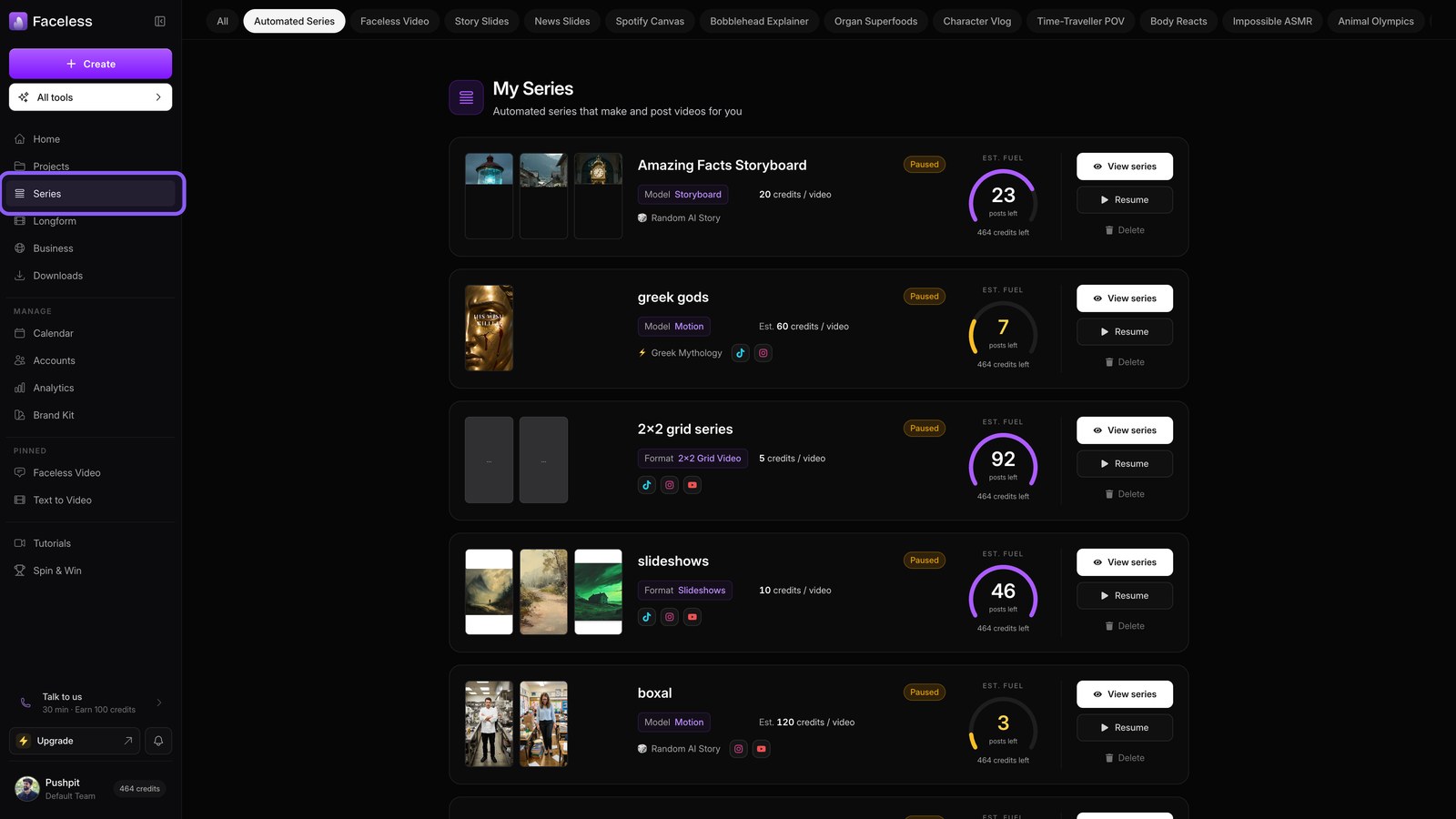Open the pinned Text to Video tool
Image resolution: width=1456 pixels, height=819 pixels.
click(x=91, y=500)
